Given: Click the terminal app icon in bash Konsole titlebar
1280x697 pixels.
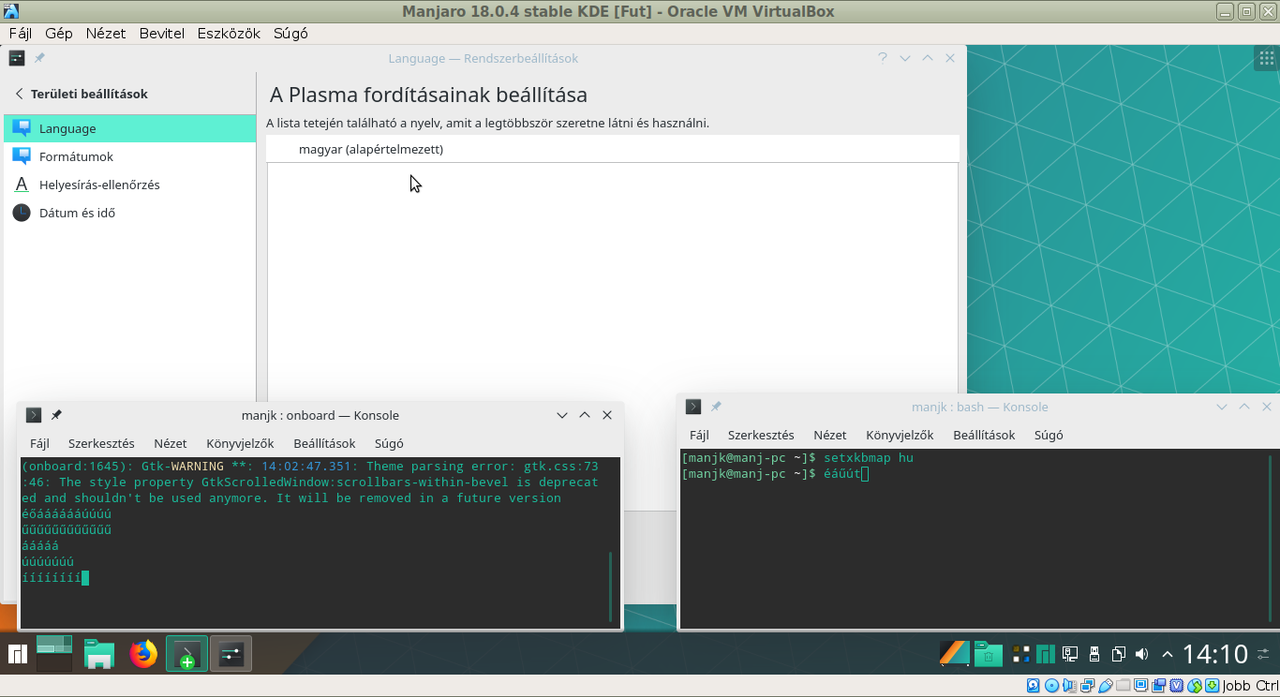Looking at the screenshot, I should click(x=693, y=407).
